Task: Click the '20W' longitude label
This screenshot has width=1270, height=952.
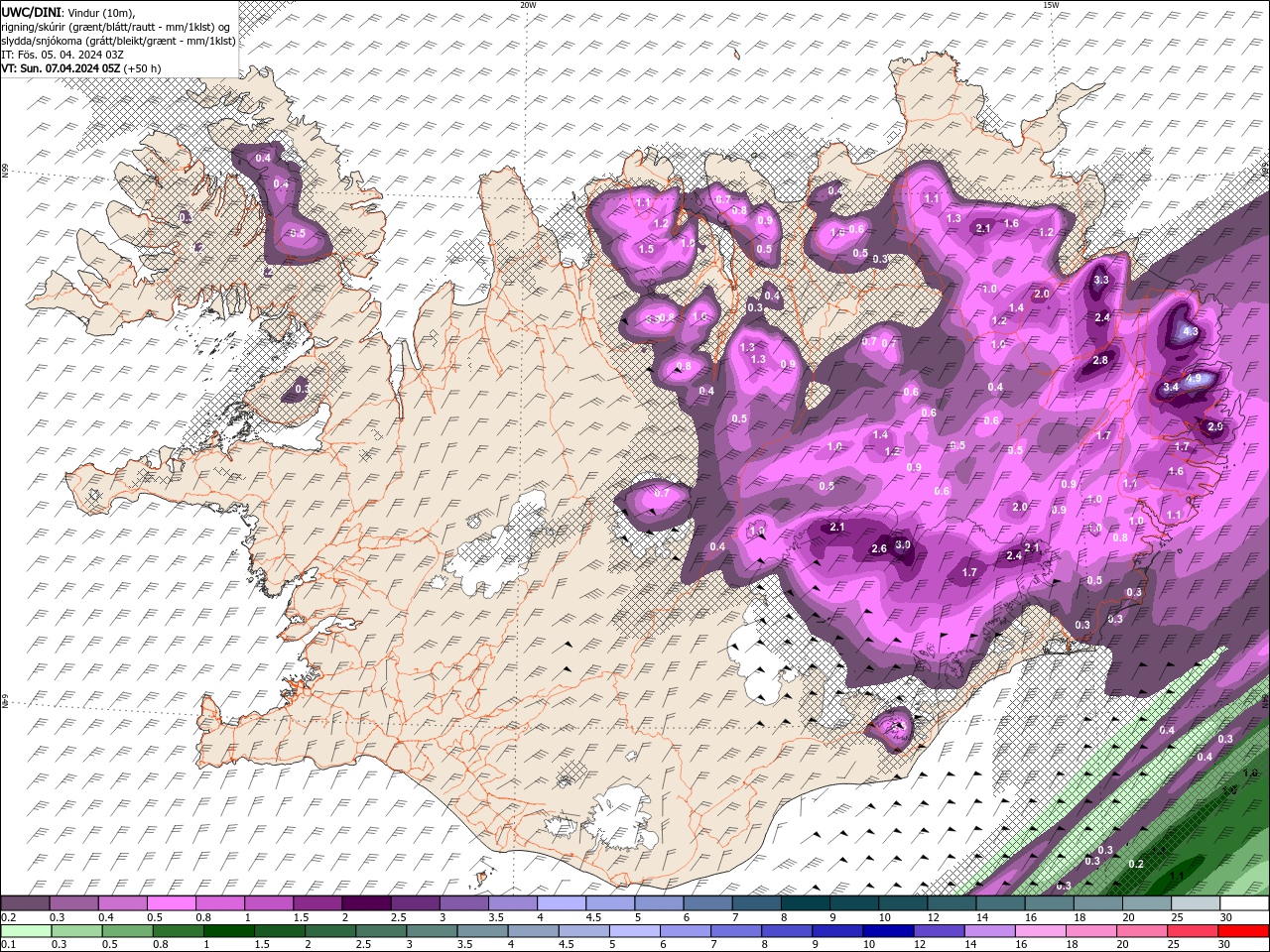Action: pos(527,5)
